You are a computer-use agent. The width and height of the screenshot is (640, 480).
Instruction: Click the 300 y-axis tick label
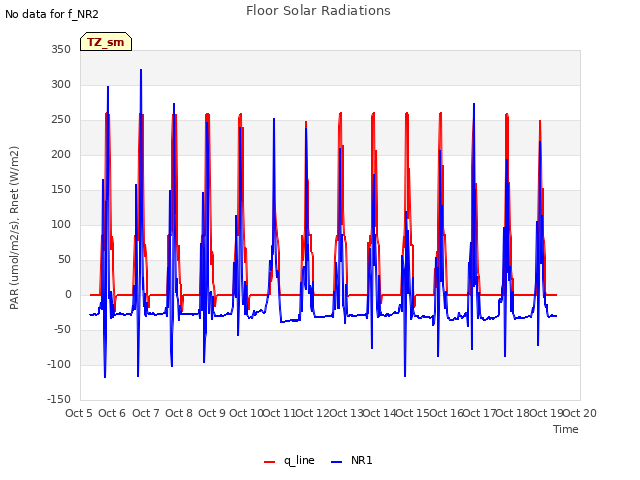(61, 84)
